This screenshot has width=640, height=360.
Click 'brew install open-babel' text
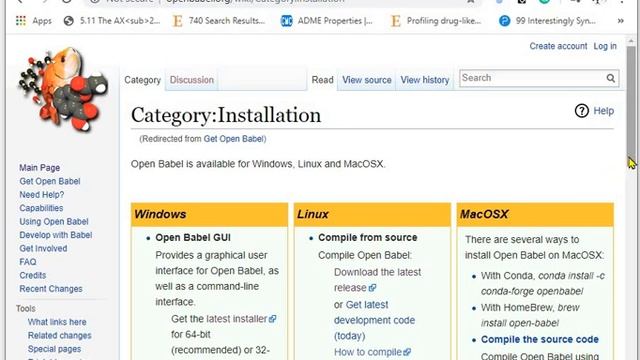point(530,316)
